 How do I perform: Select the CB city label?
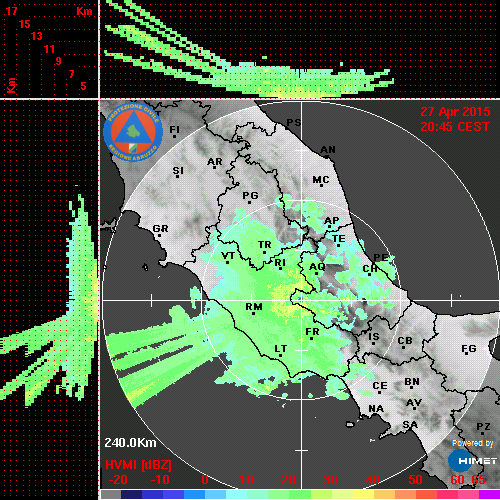pos(405,341)
